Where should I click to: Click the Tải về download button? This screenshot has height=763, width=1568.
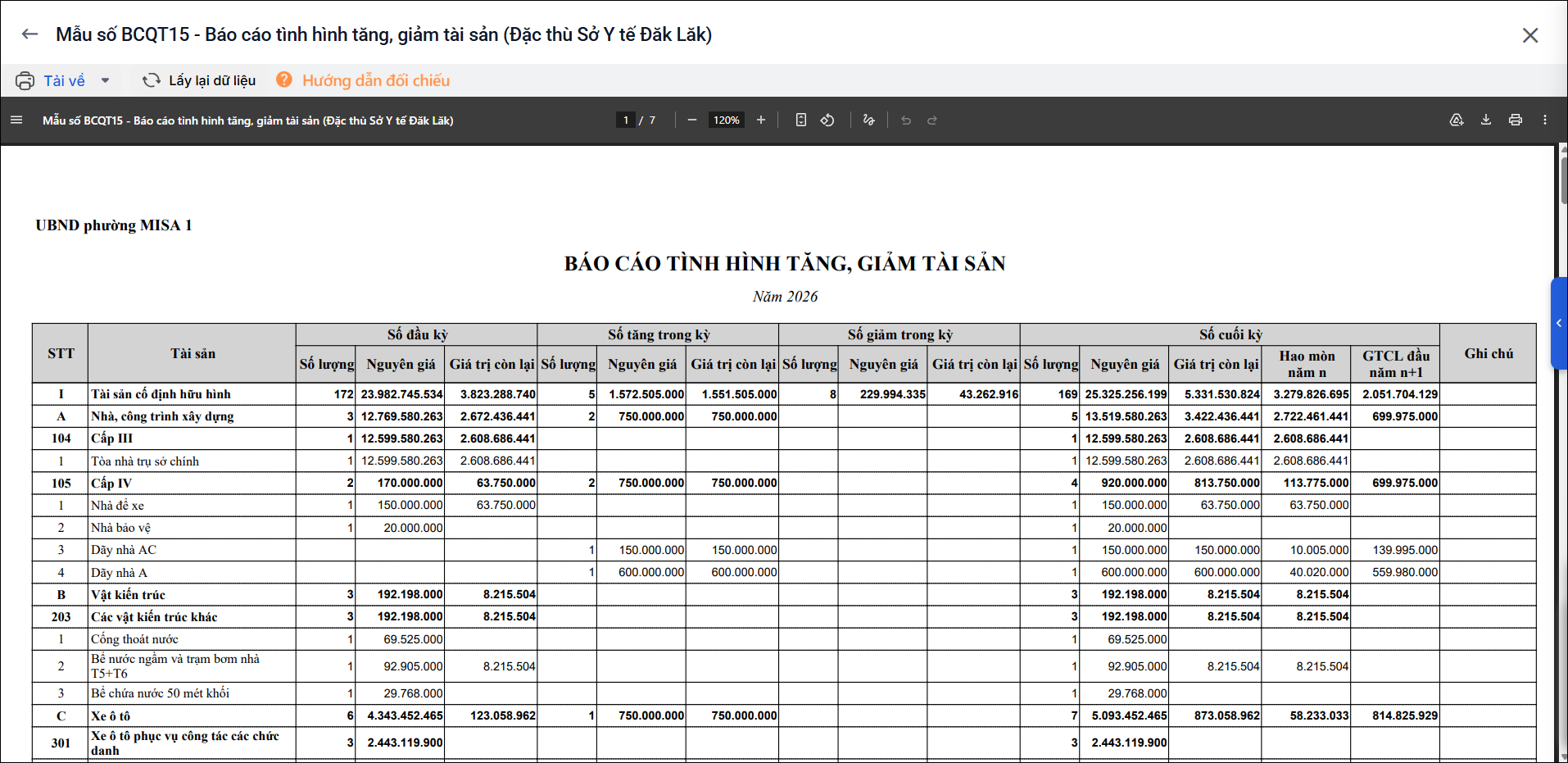pyautogui.click(x=64, y=80)
